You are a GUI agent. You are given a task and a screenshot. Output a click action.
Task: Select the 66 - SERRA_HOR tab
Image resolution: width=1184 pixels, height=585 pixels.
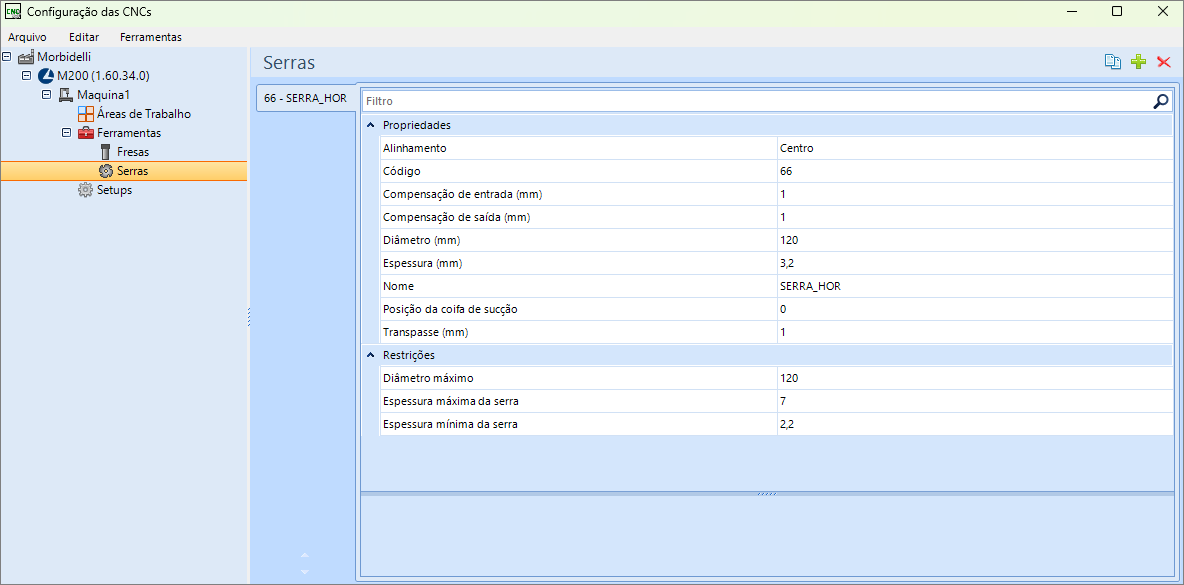pyautogui.click(x=306, y=98)
